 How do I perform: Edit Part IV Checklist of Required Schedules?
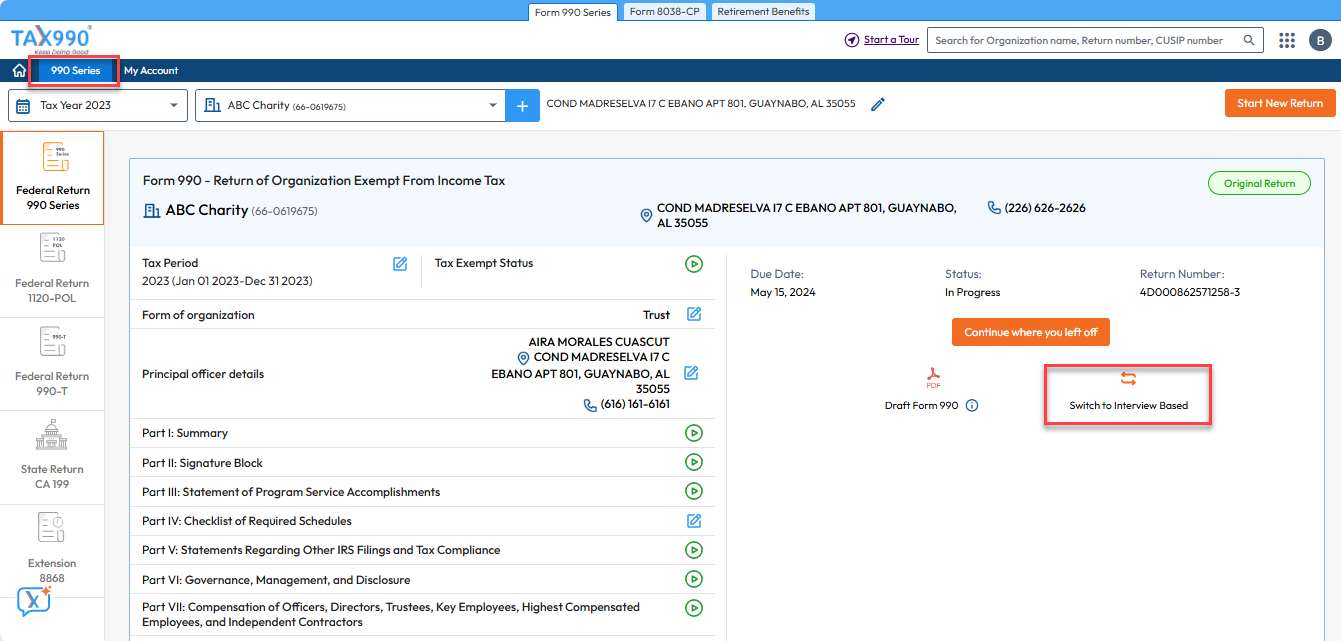click(694, 521)
